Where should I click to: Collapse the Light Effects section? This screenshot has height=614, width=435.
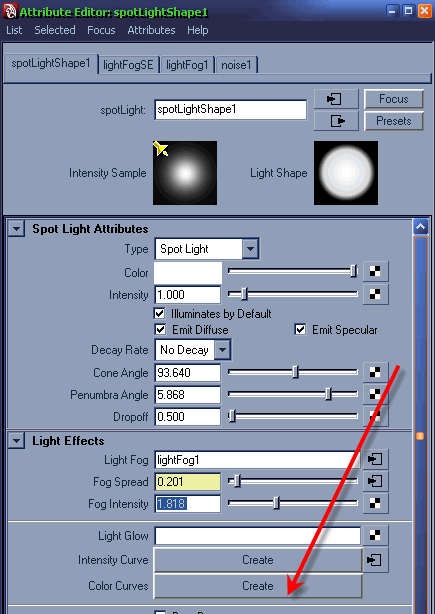[16, 441]
